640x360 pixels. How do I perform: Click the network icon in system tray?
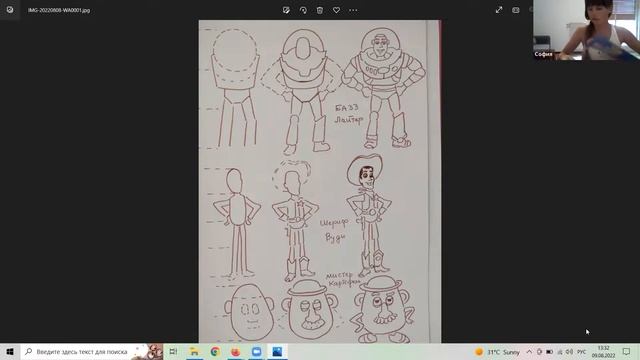tap(560, 351)
